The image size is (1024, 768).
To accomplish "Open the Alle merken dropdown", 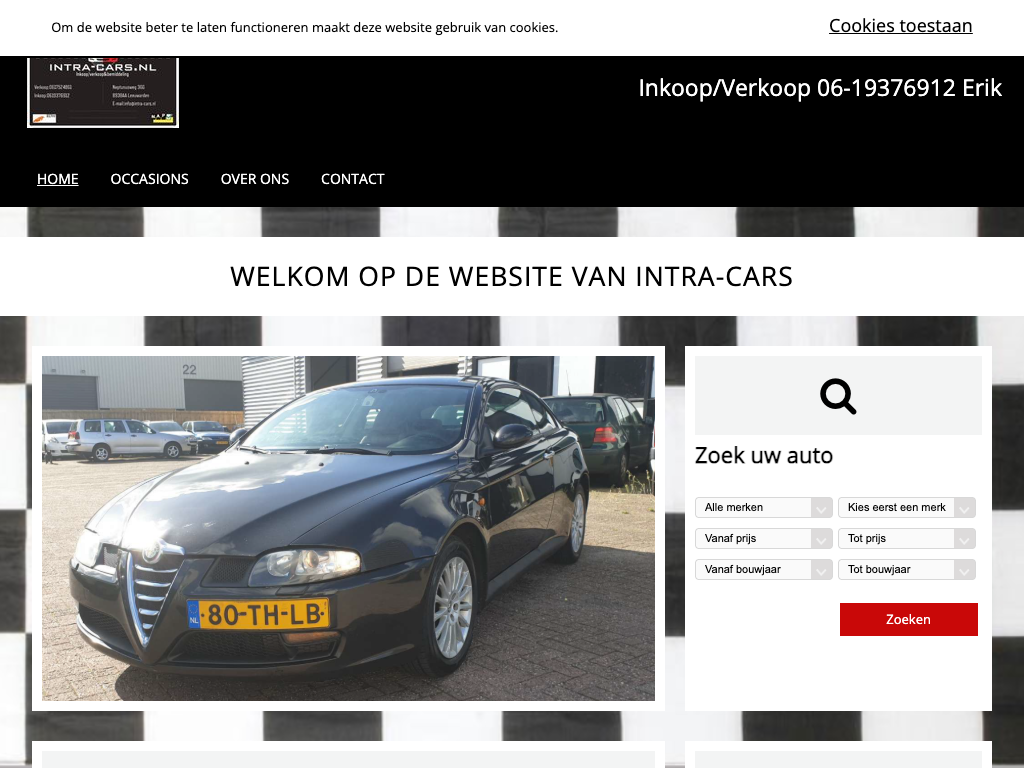I will (763, 507).
